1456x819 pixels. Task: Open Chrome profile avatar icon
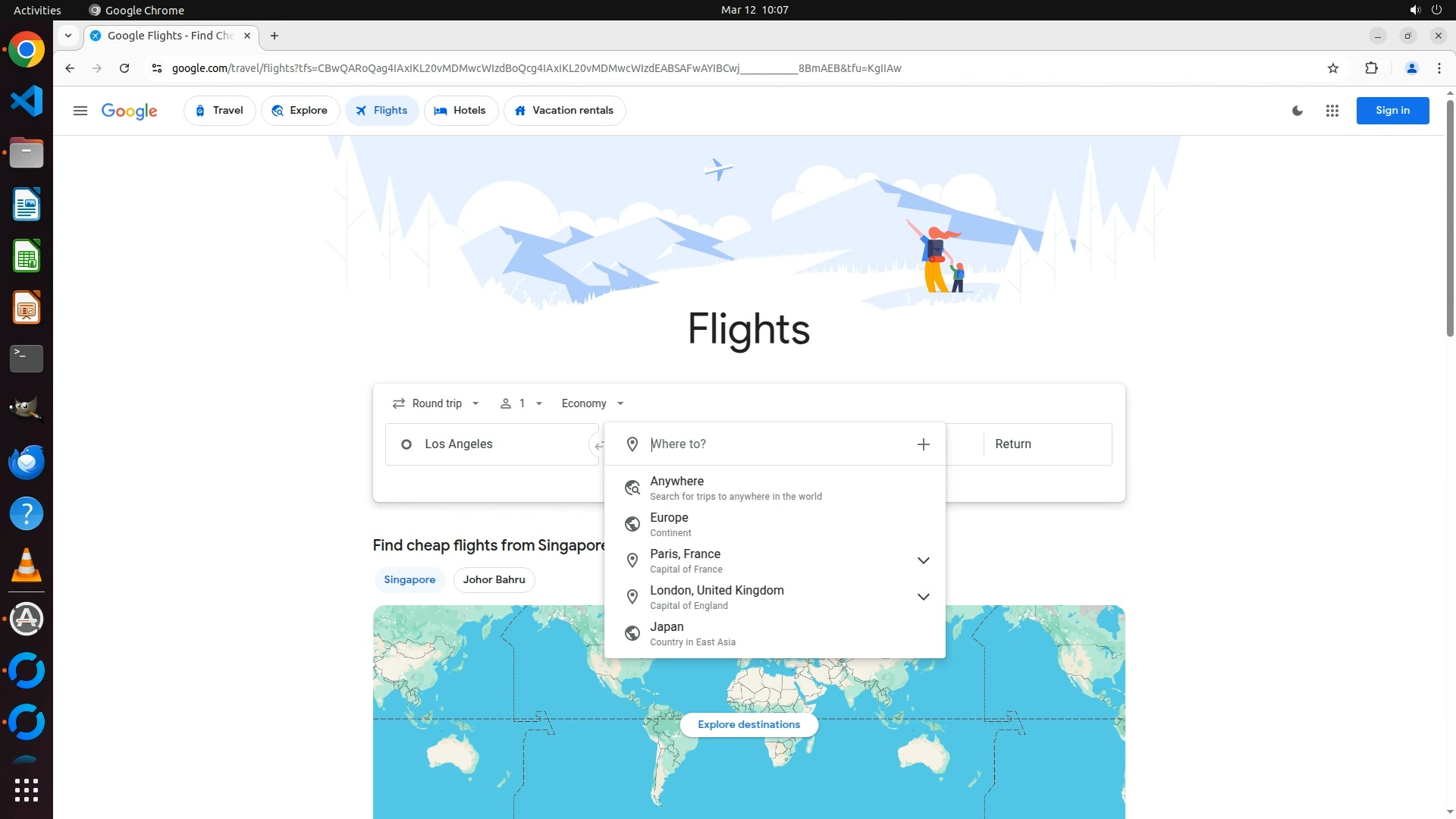1411,68
